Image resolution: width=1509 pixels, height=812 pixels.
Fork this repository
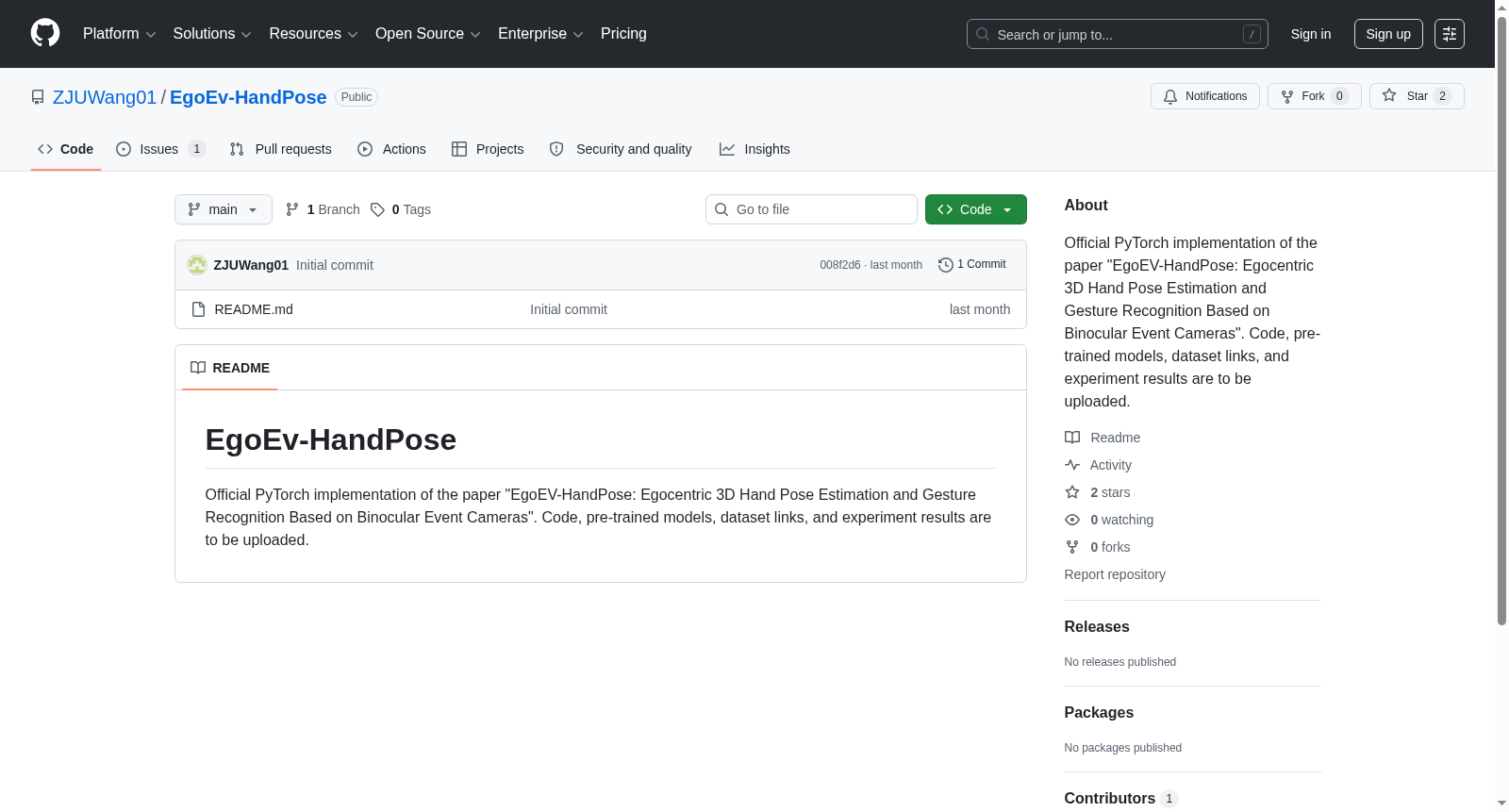1315,96
